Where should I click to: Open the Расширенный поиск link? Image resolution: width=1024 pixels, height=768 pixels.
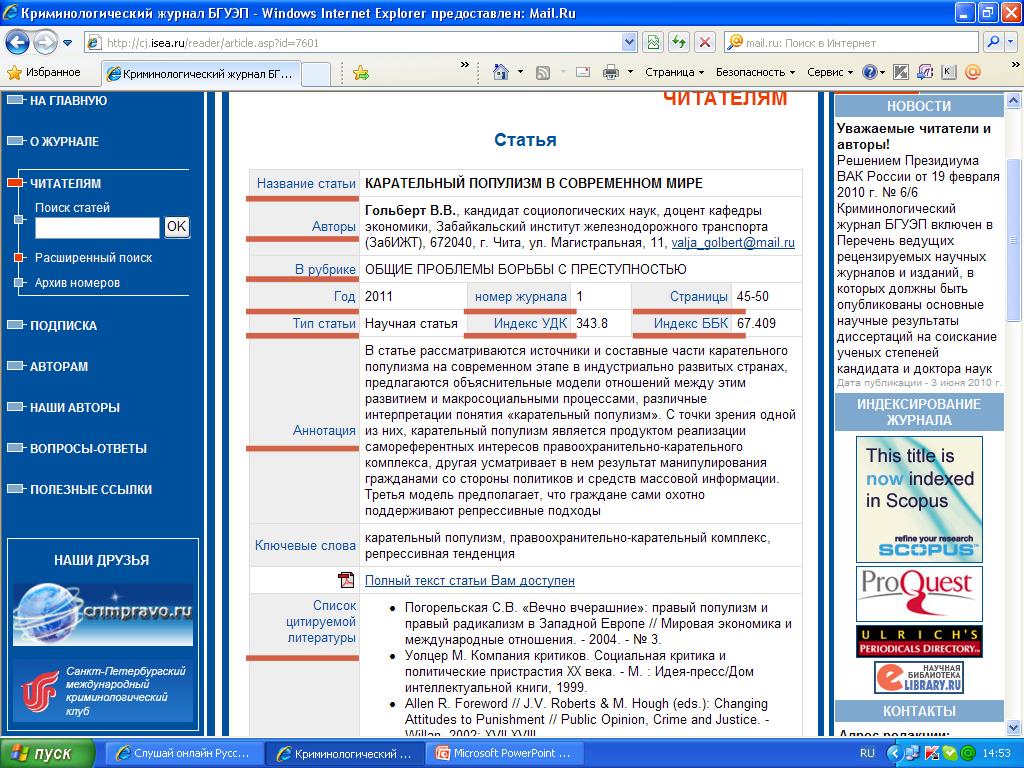point(93,258)
